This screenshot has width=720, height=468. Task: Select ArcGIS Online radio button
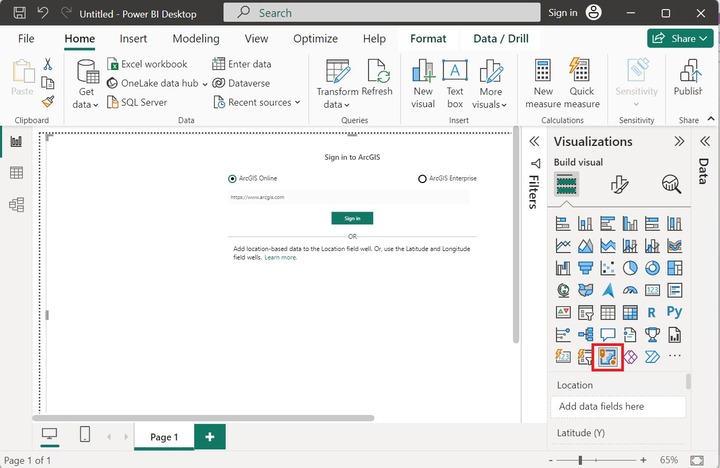(x=232, y=179)
